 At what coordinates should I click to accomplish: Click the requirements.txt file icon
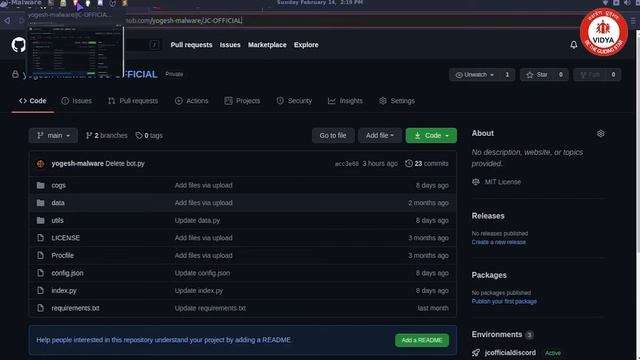(x=40, y=308)
